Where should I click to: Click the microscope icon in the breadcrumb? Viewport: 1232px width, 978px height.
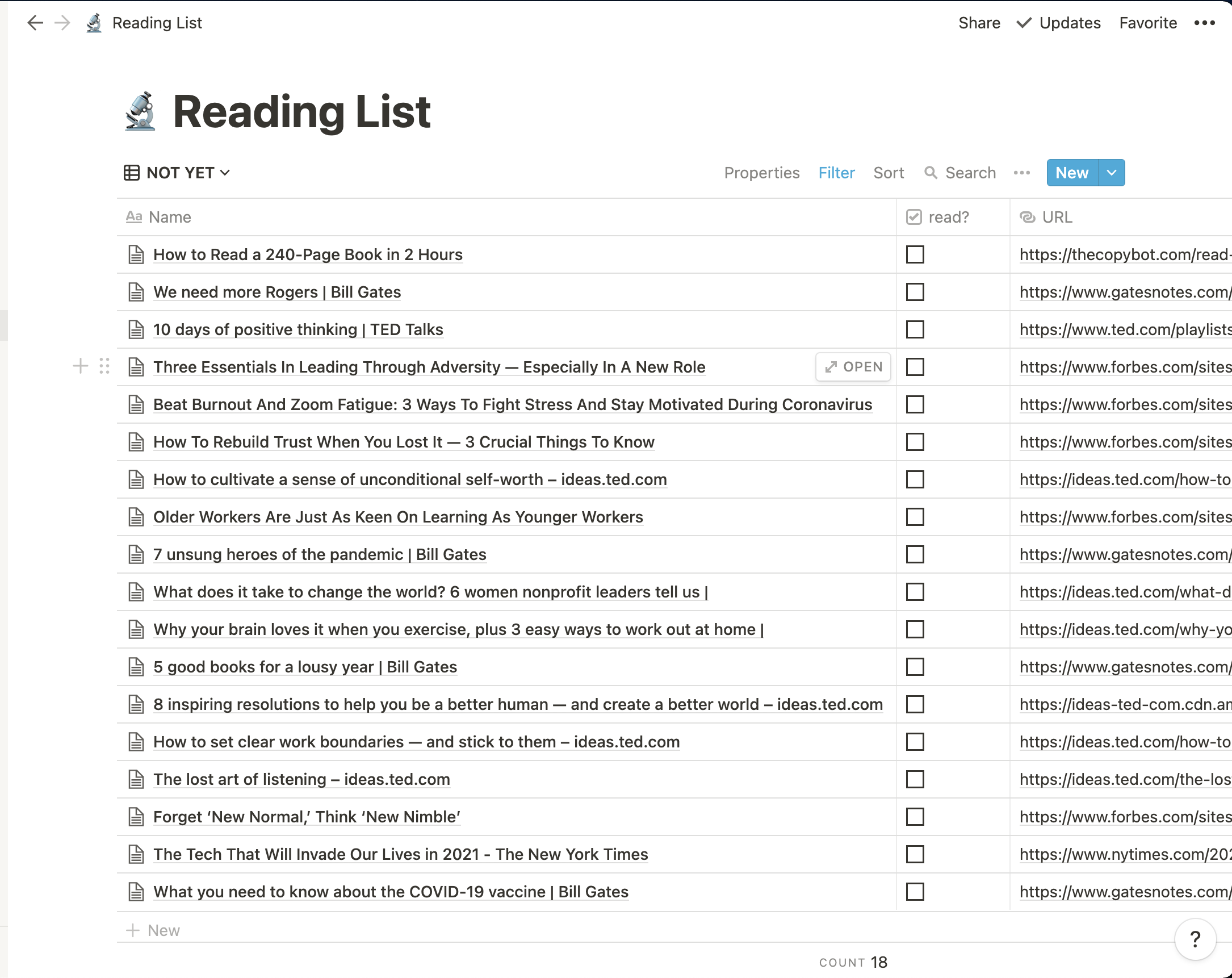coord(94,23)
